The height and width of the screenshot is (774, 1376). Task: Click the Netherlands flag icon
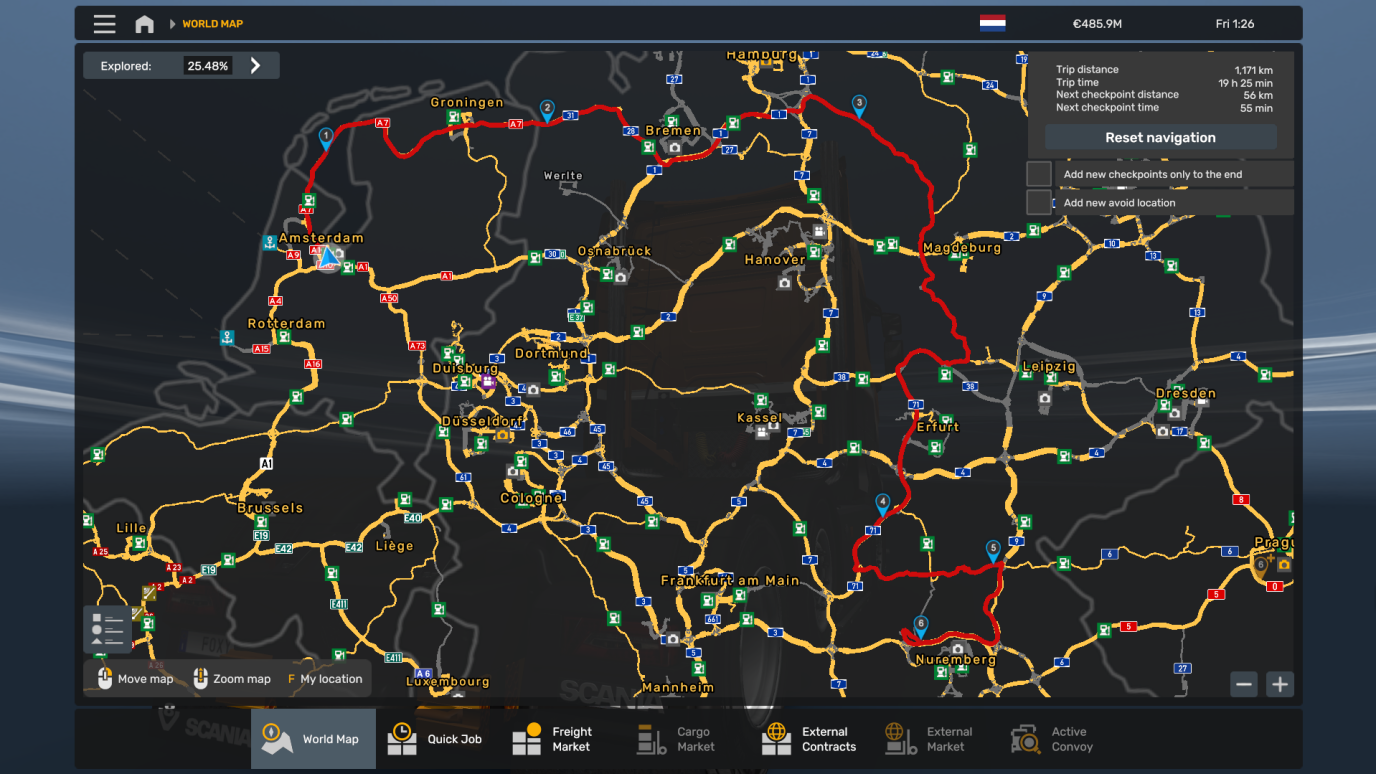pyautogui.click(x=992, y=23)
